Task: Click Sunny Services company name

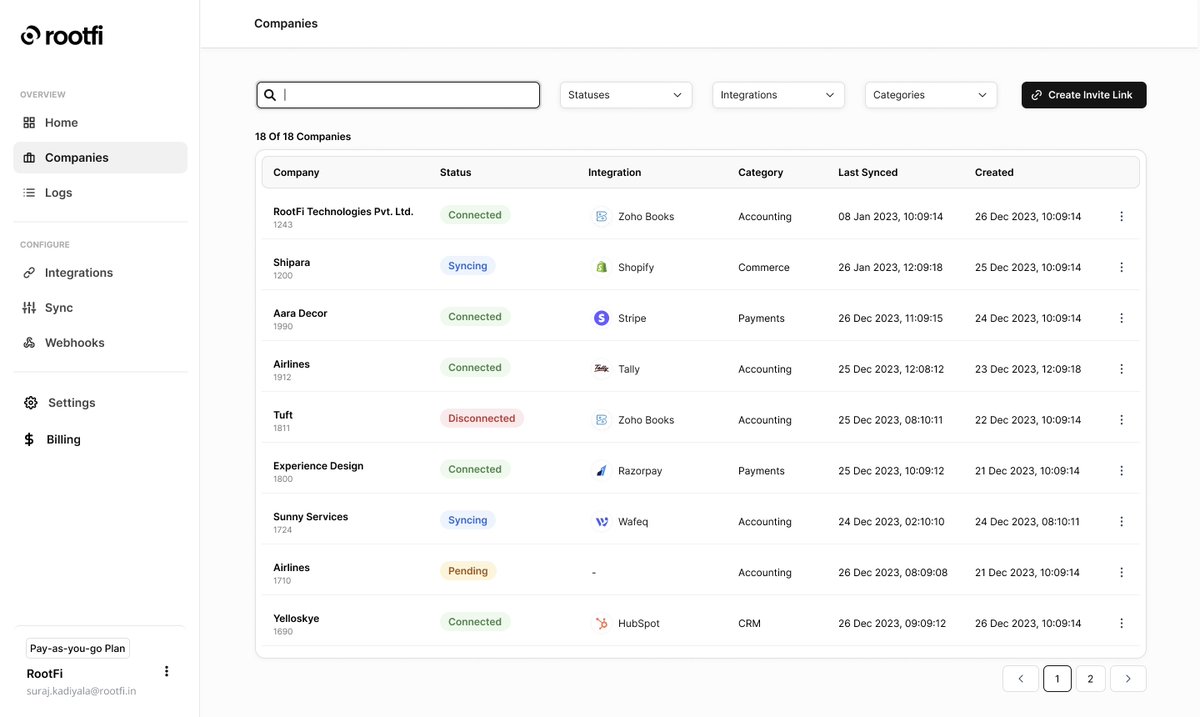Action: [310, 517]
